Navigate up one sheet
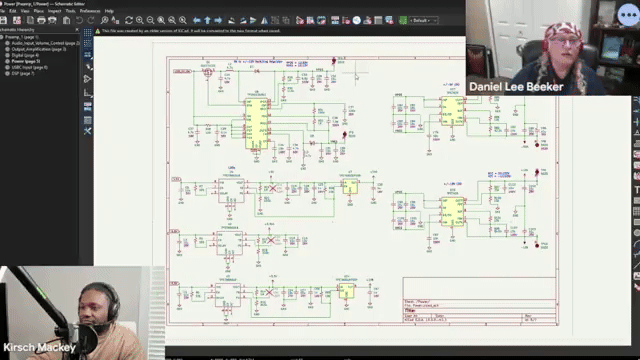Viewport: 640px width, 360px height. point(207,20)
